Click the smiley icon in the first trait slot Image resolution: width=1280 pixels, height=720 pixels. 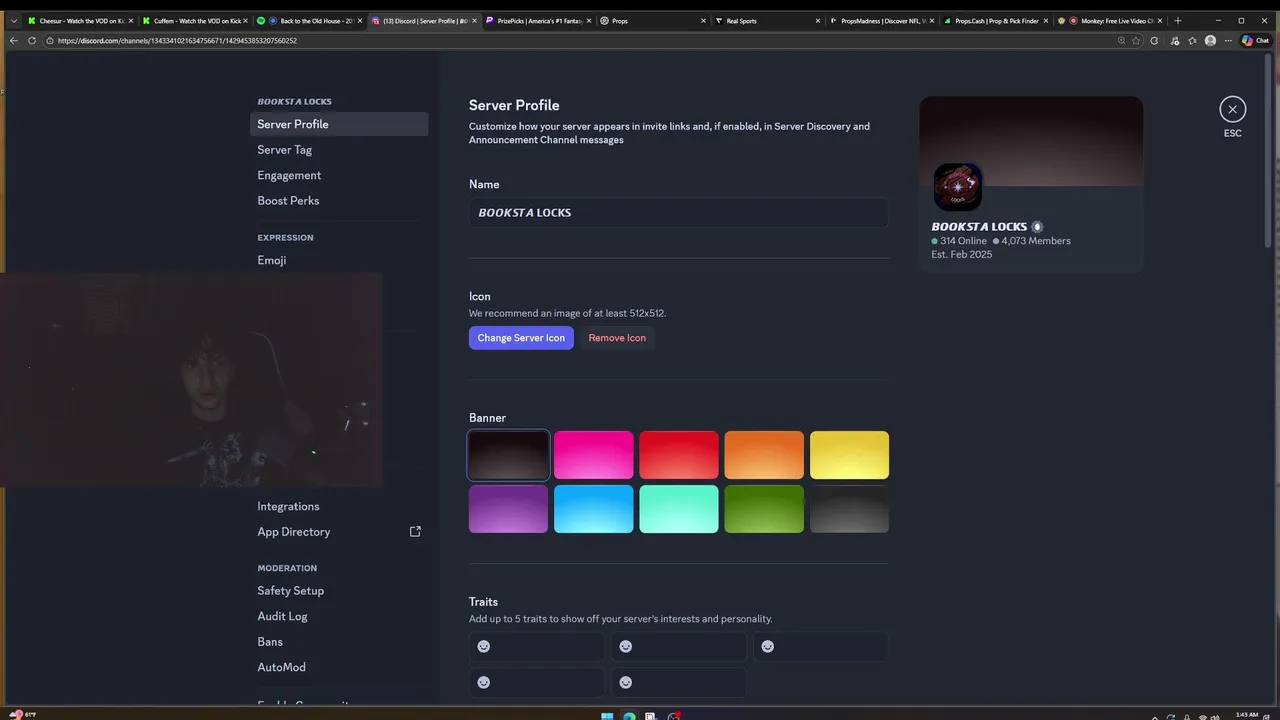(x=484, y=647)
